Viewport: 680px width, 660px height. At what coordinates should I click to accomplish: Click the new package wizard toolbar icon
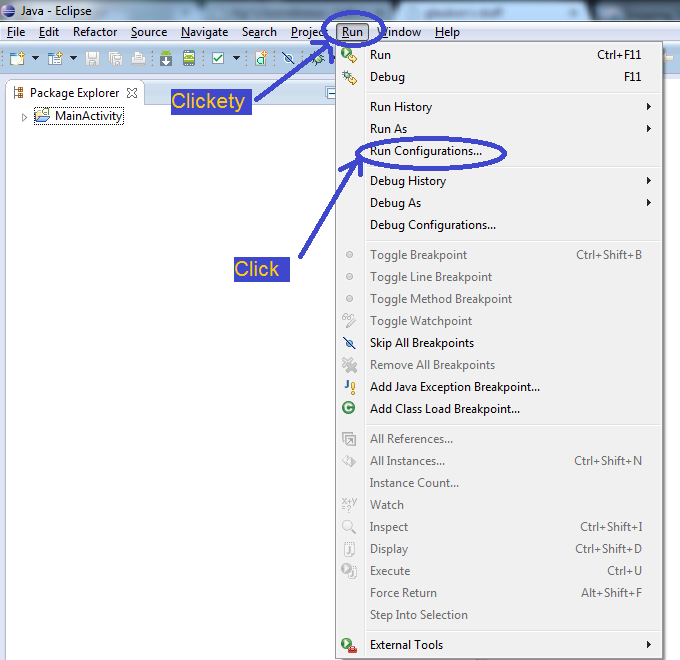(x=55, y=58)
